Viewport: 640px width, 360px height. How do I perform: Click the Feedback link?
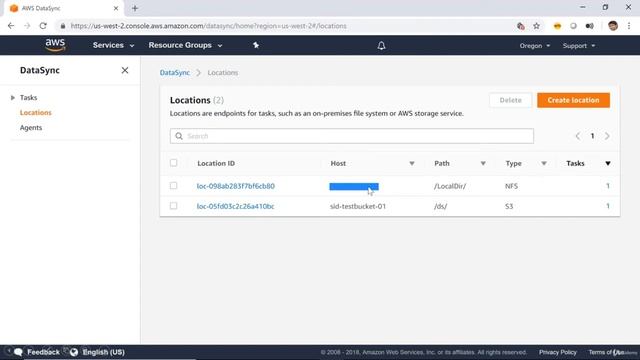point(43,352)
